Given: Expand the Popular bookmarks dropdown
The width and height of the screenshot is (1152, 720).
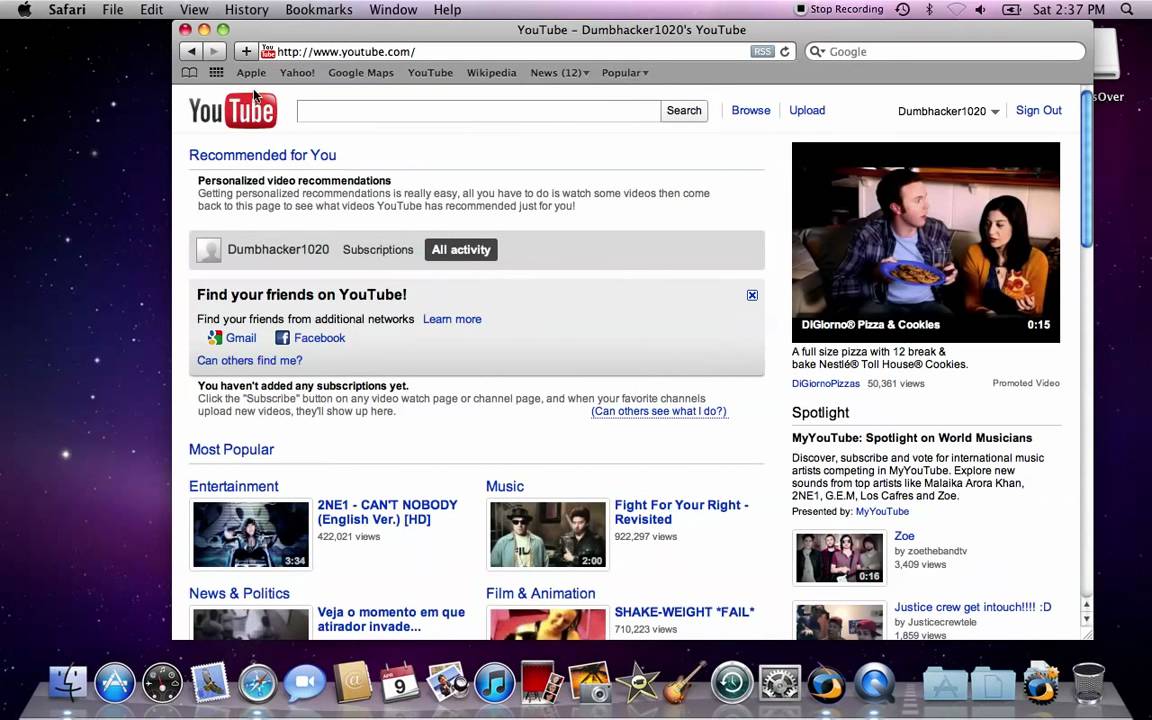Looking at the screenshot, I should coord(624,73).
